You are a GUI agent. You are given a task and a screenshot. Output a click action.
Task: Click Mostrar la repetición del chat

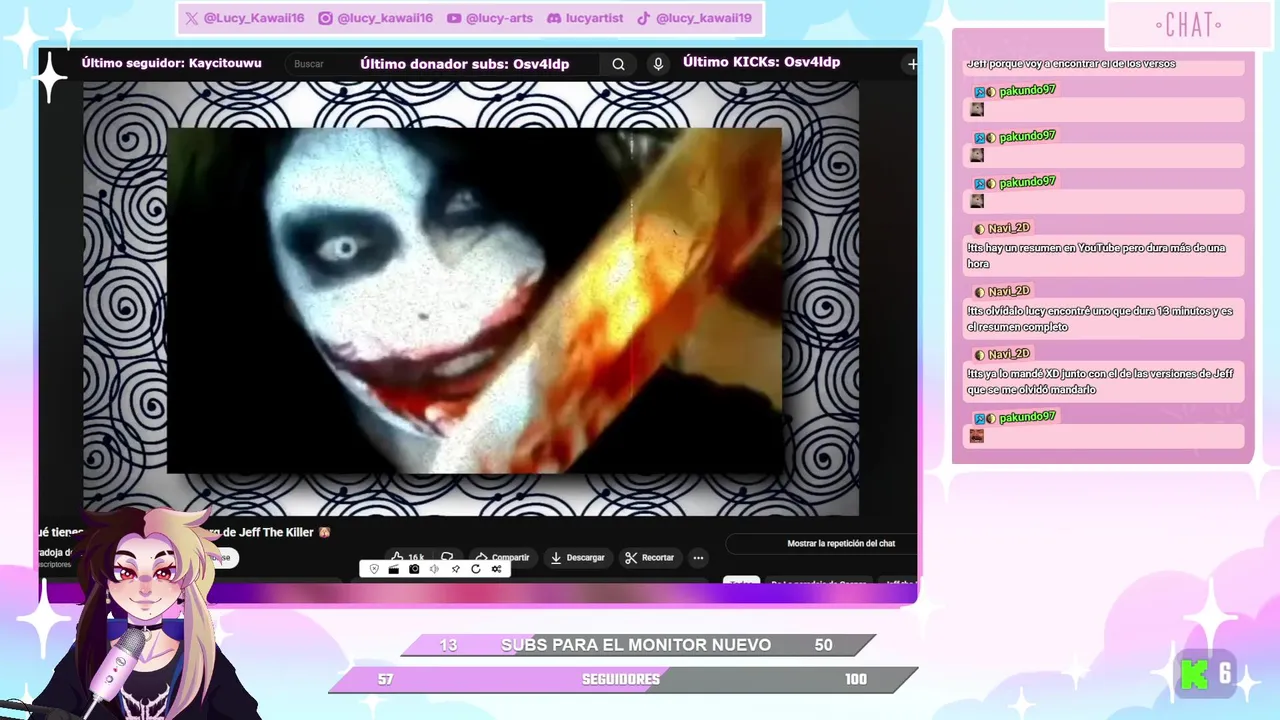pos(840,543)
